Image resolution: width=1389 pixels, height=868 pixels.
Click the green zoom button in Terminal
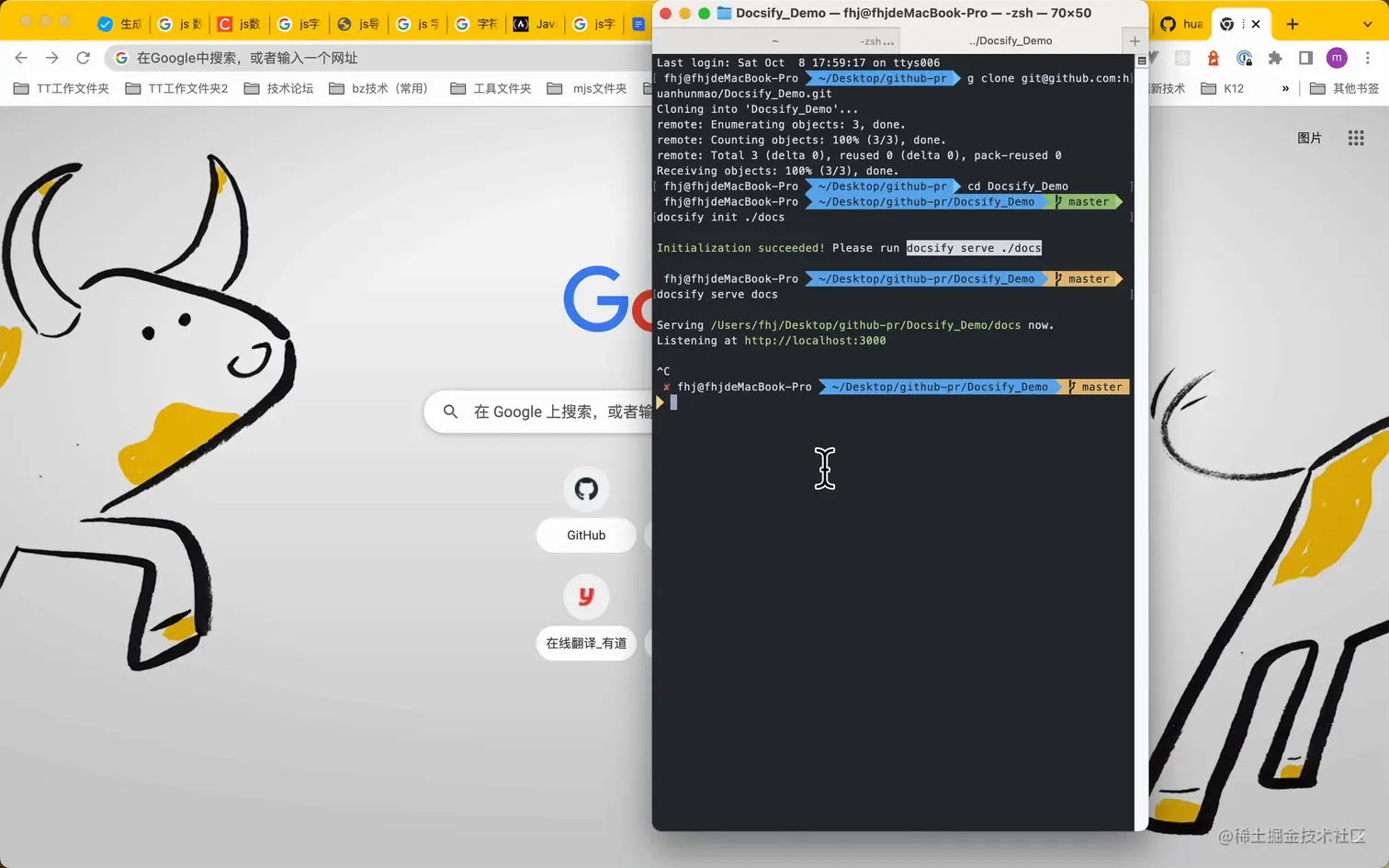pyautogui.click(x=704, y=13)
